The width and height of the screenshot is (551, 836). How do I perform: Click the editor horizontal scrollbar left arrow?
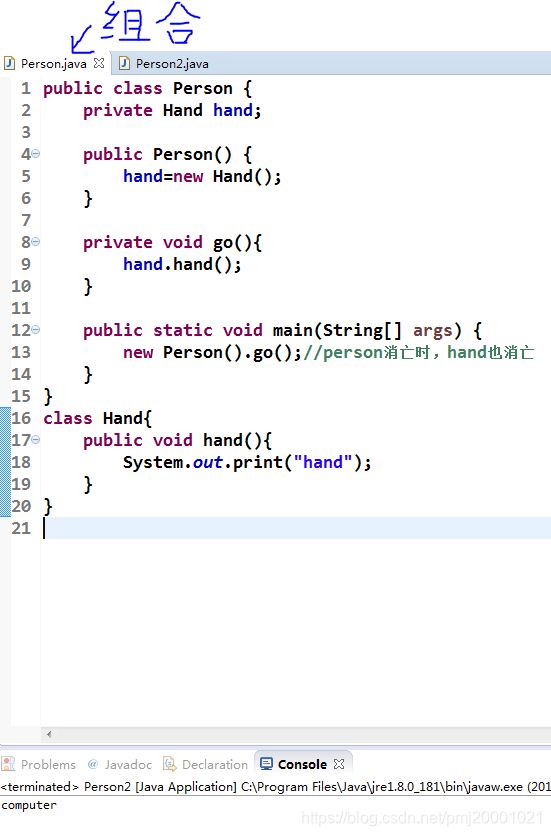(49, 734)
